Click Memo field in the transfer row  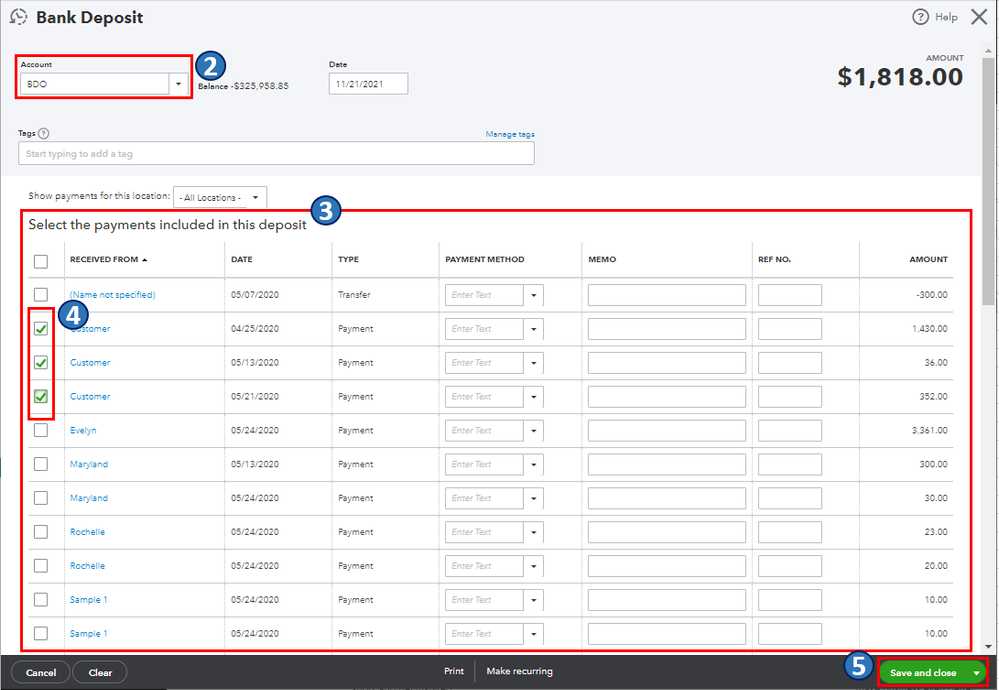point(666,295)
